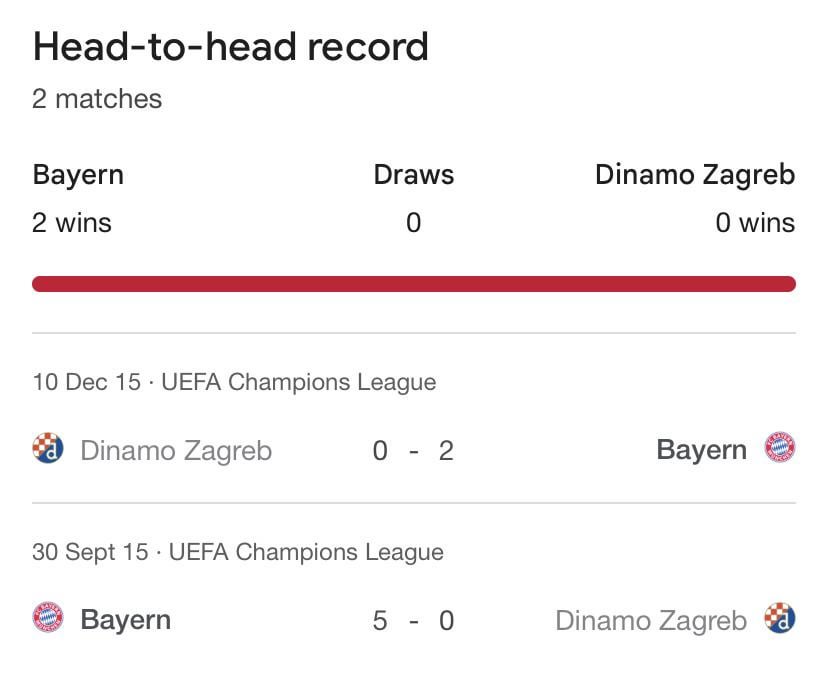Click Dinamo Zagreb's "0 wins" count
Screen dimensions: 815x684
[755, 222]
